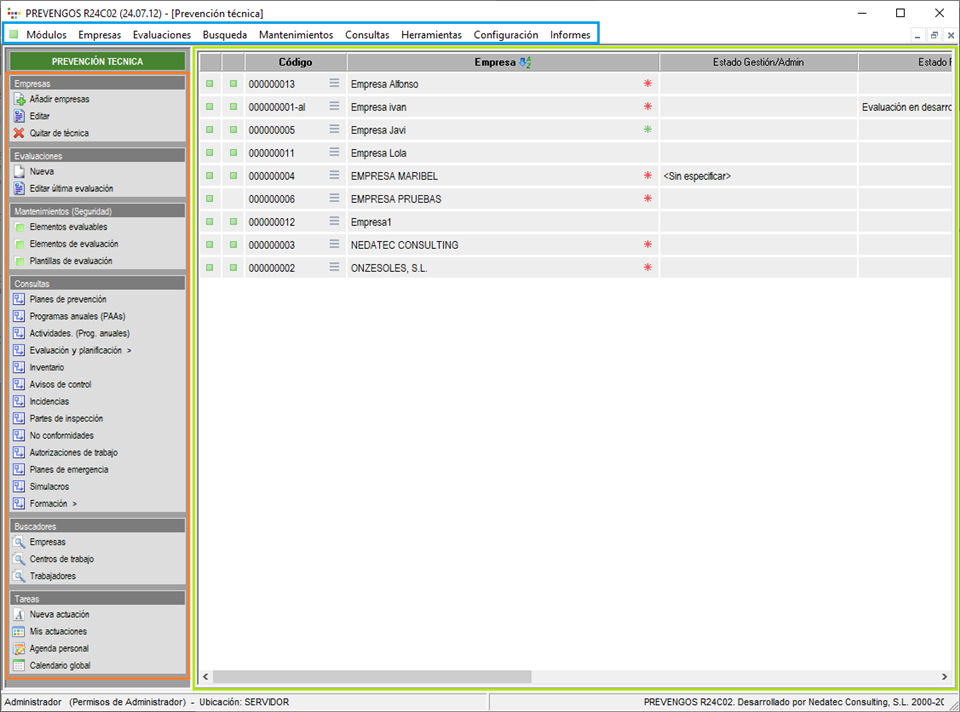Toggle the leftmost green square for EMPRESA PRUEBAS
This screenshot has height=712, width=960.
(210, 199)
